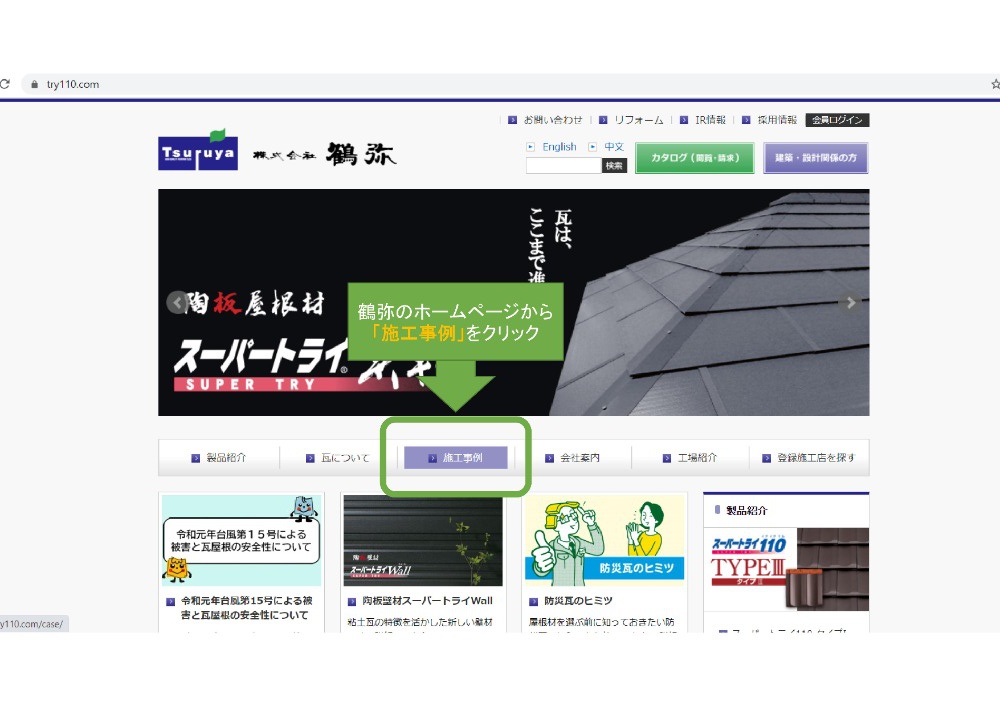This screenshot has height=706, width=1000.
Task: Bookmark this page with the star icon
Action: click(x=996, y=84)
